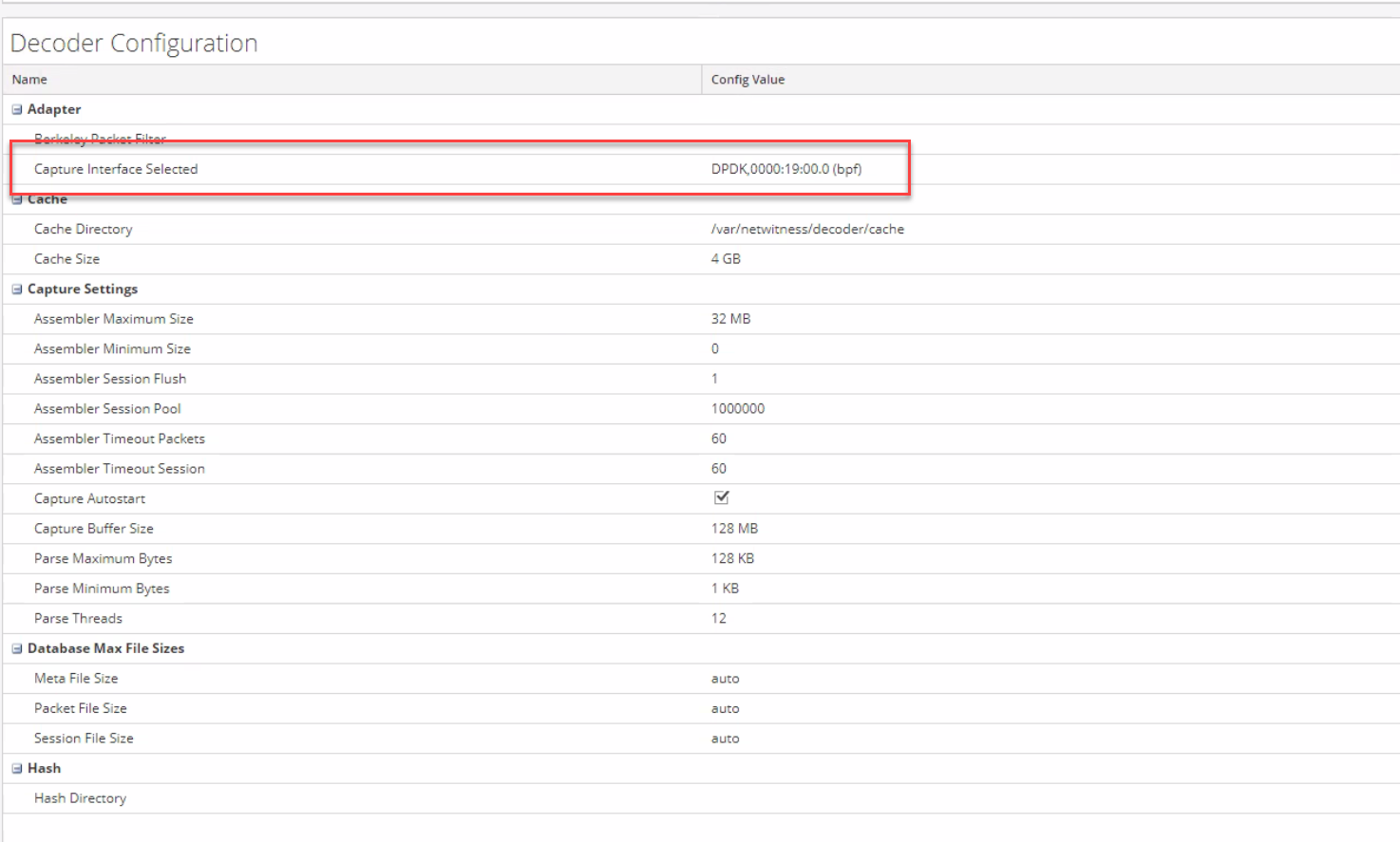Viewport: 1400px width, 842px height.
Task: Select the Berkeley Packet Filter row
Action: pos(100,140)
